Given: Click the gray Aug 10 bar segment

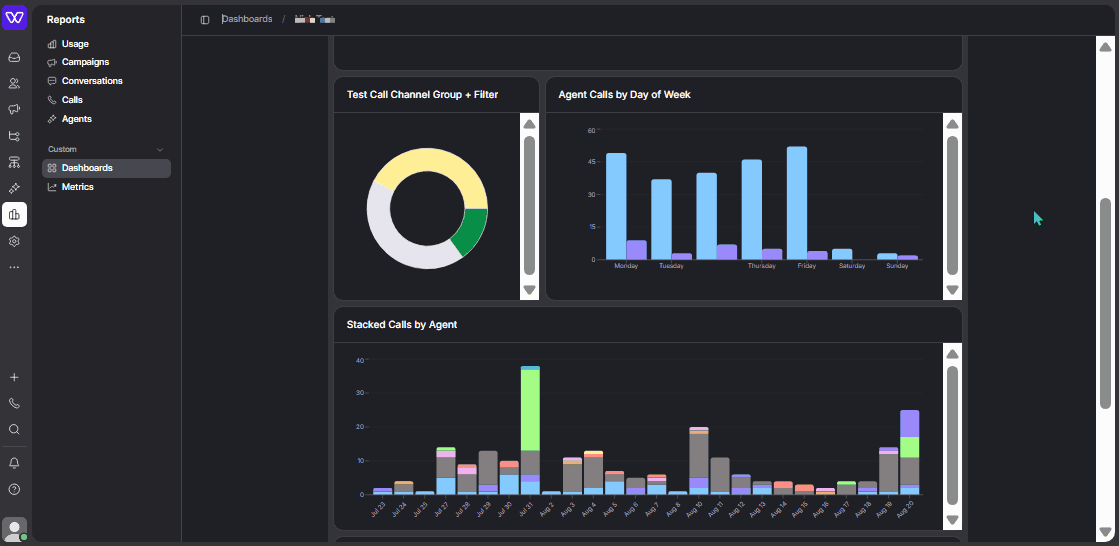Looking at the screenshot, I should (x=699, y=456).
